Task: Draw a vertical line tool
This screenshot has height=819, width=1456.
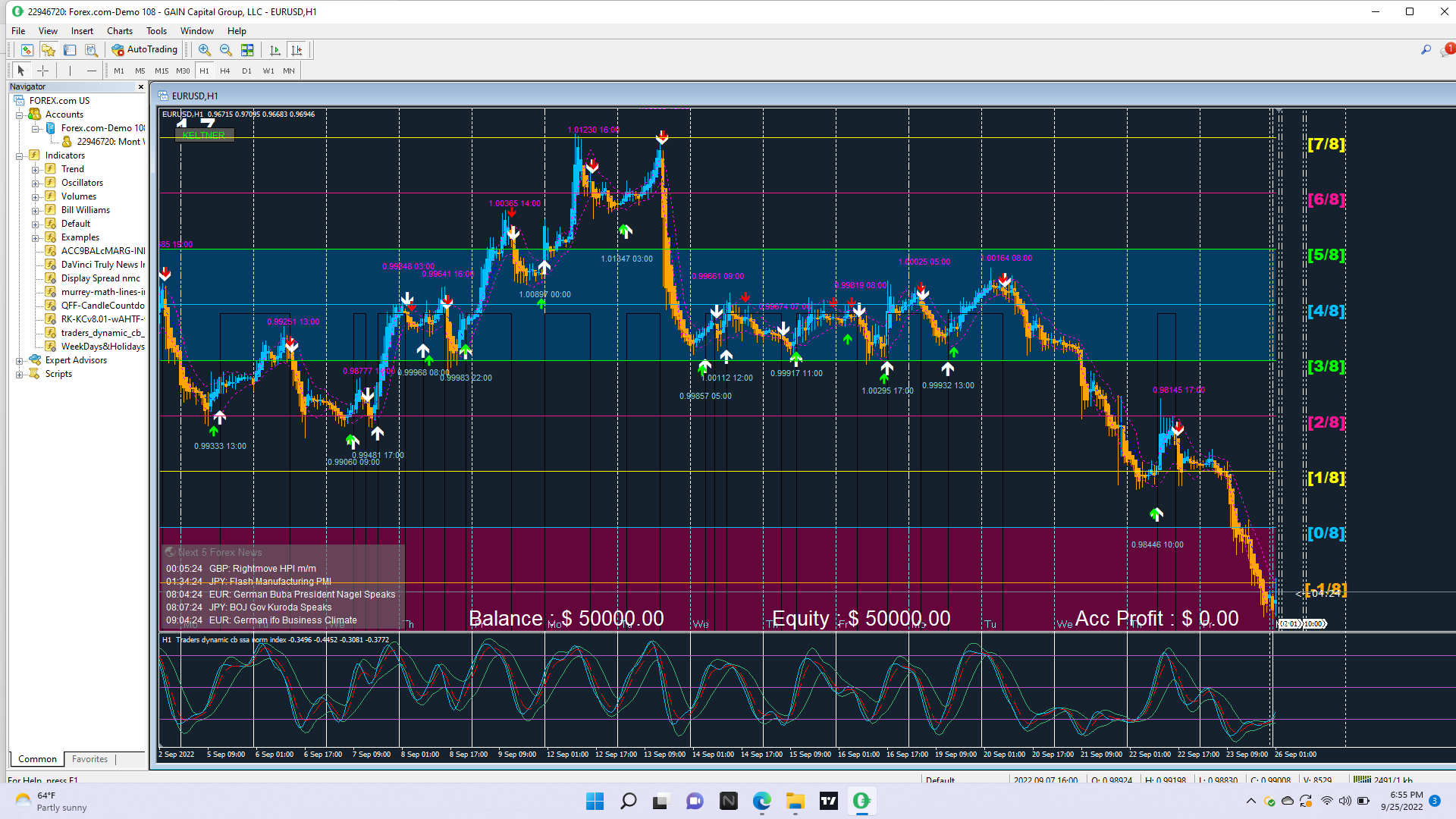Action: (70, 71)
